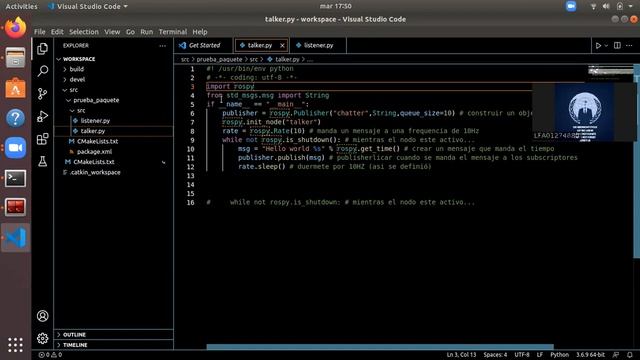
Task: Open status bar errors and warnings count
Action: click(50, 355)
